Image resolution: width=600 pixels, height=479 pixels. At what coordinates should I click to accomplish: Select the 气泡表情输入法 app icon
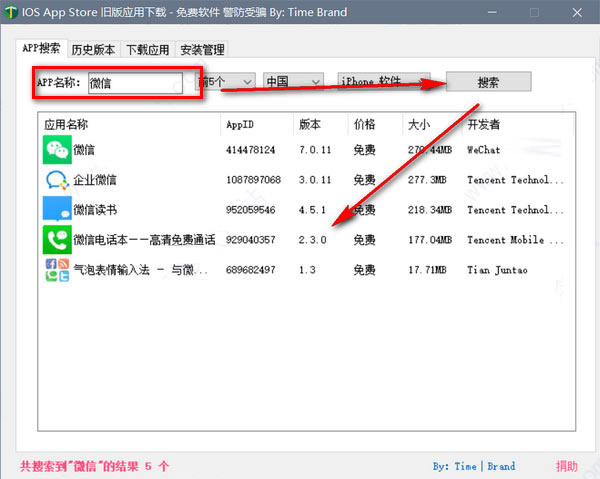point(57,270)
